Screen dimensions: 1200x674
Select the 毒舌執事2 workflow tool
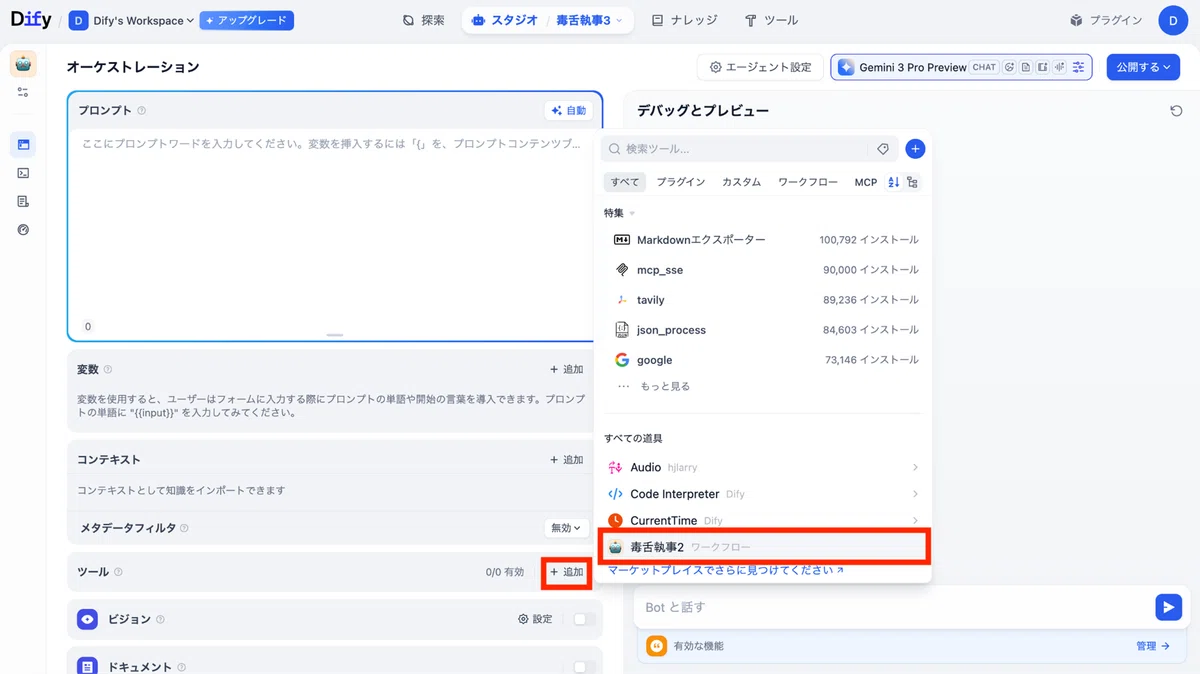pos(764,547)
